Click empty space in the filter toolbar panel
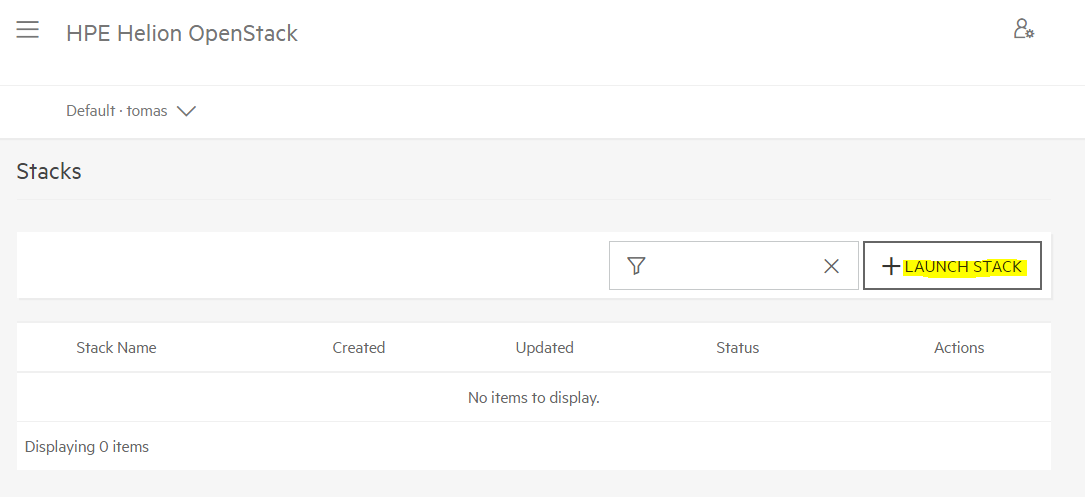Viewport: 1085px width, 497px height. [311, 266]
